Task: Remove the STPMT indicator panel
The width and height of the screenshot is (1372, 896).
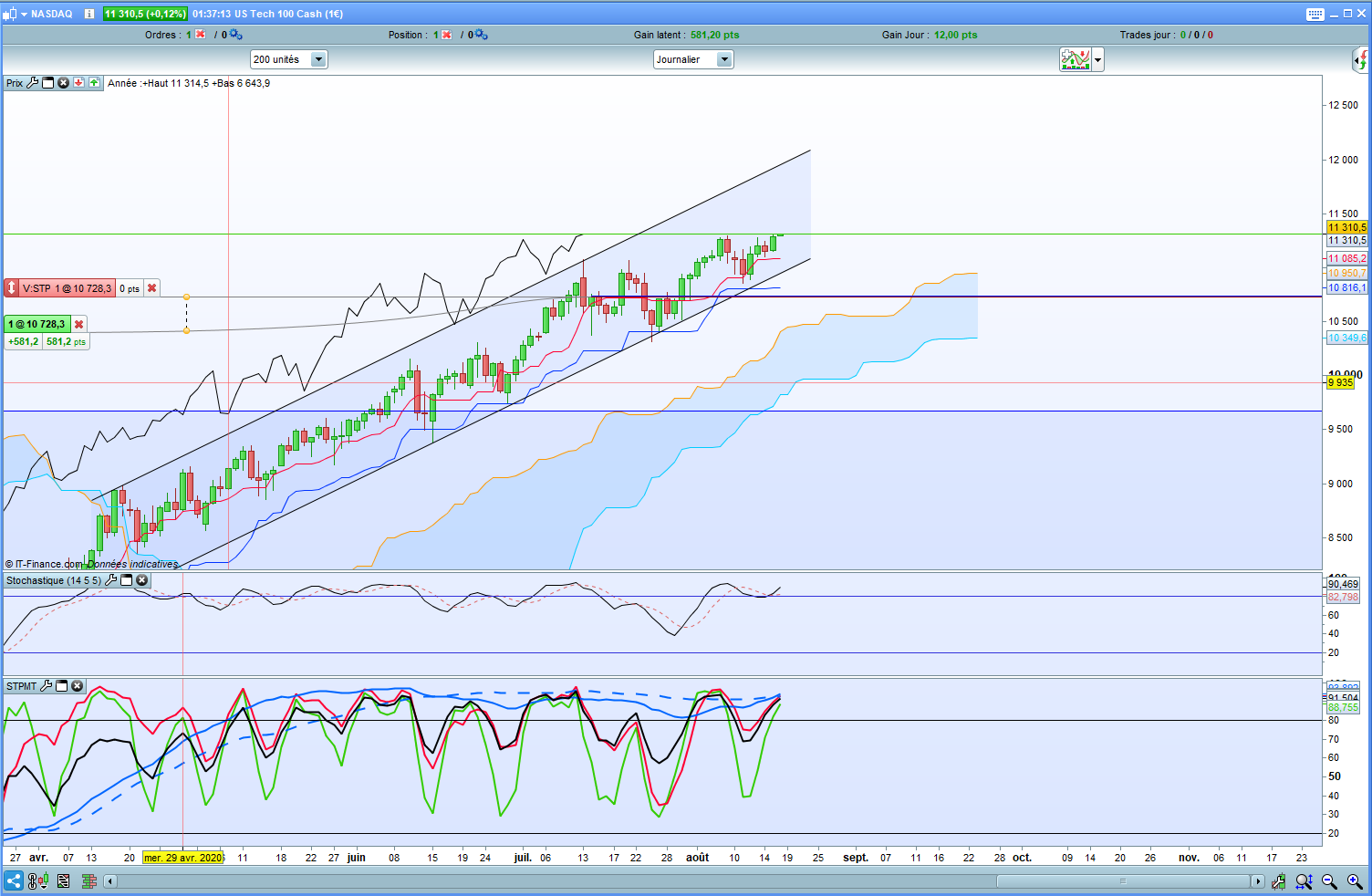Action: click(78, 686)
